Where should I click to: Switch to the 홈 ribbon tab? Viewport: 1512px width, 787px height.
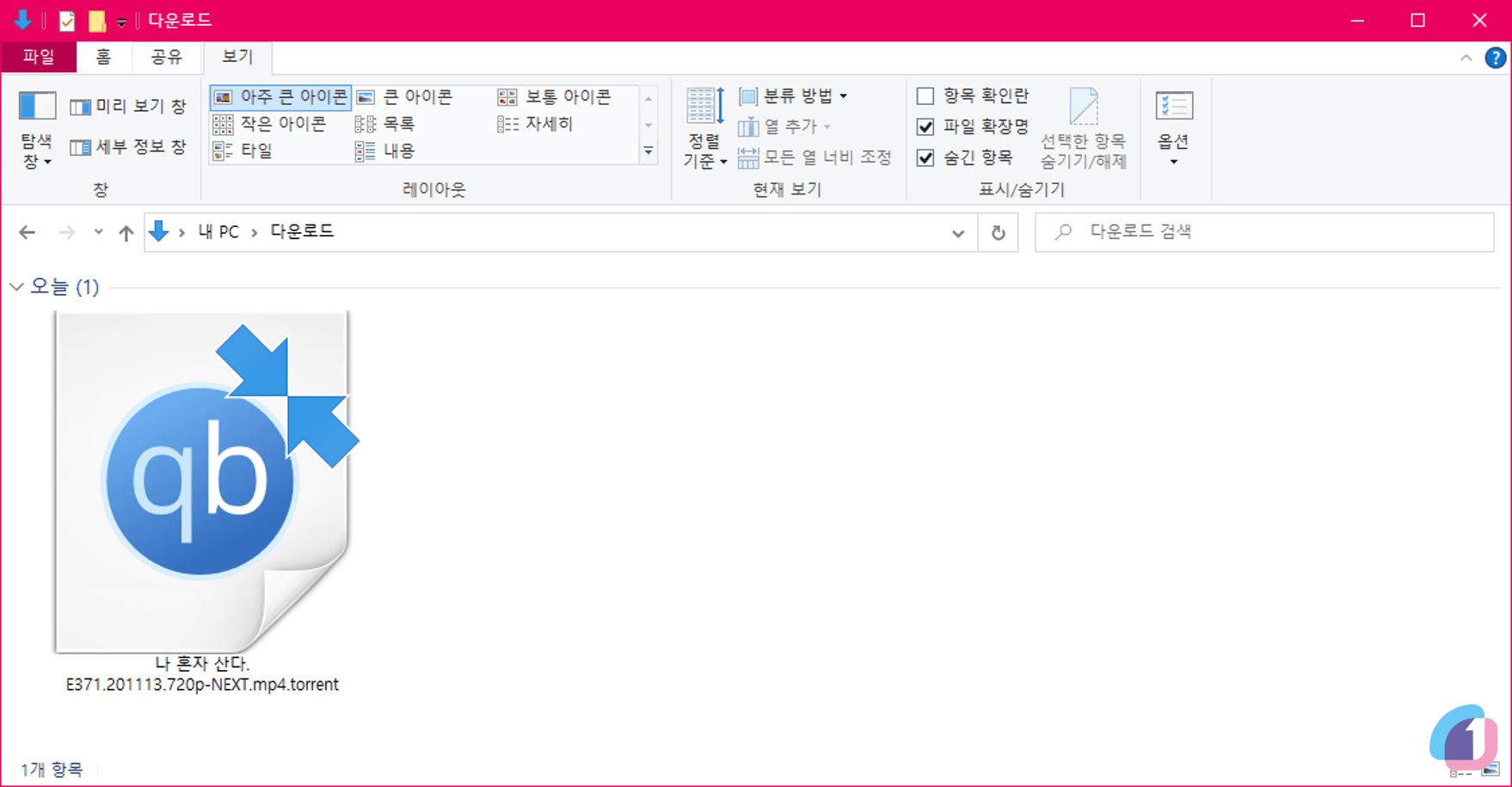tap(103, 57)
